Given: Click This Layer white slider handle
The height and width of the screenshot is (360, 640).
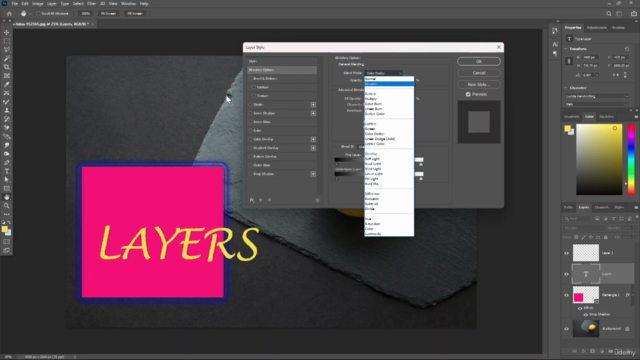Looking at the screenshot, I should click(x=421, y=164).
